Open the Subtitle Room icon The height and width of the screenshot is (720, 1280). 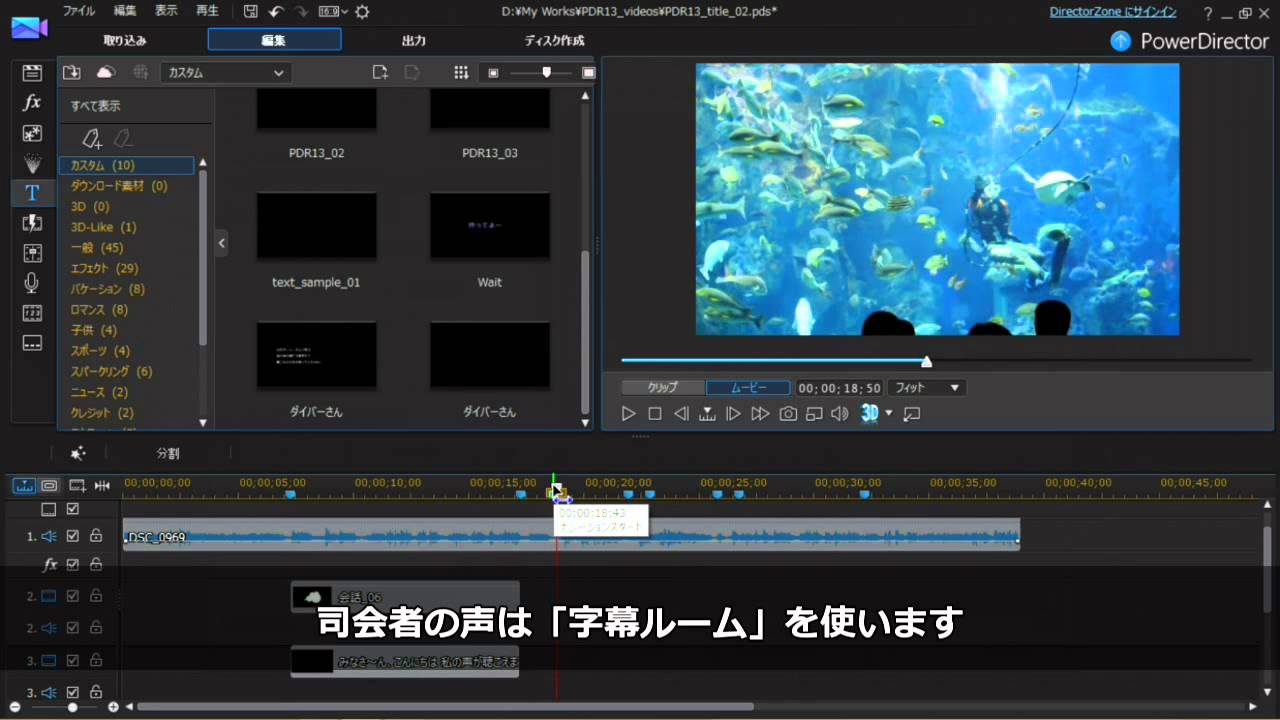tap(32, 343)
